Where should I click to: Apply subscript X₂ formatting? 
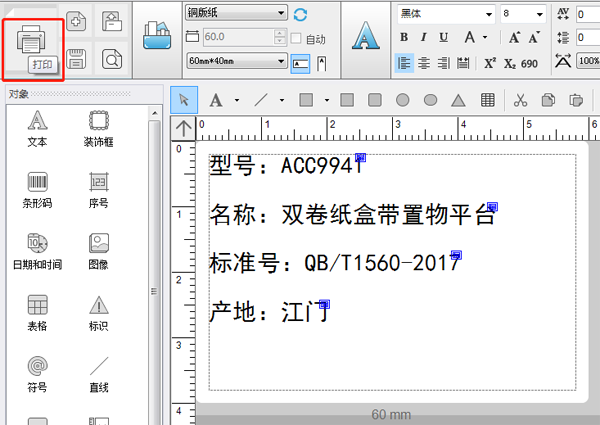[x=509, y=63]
